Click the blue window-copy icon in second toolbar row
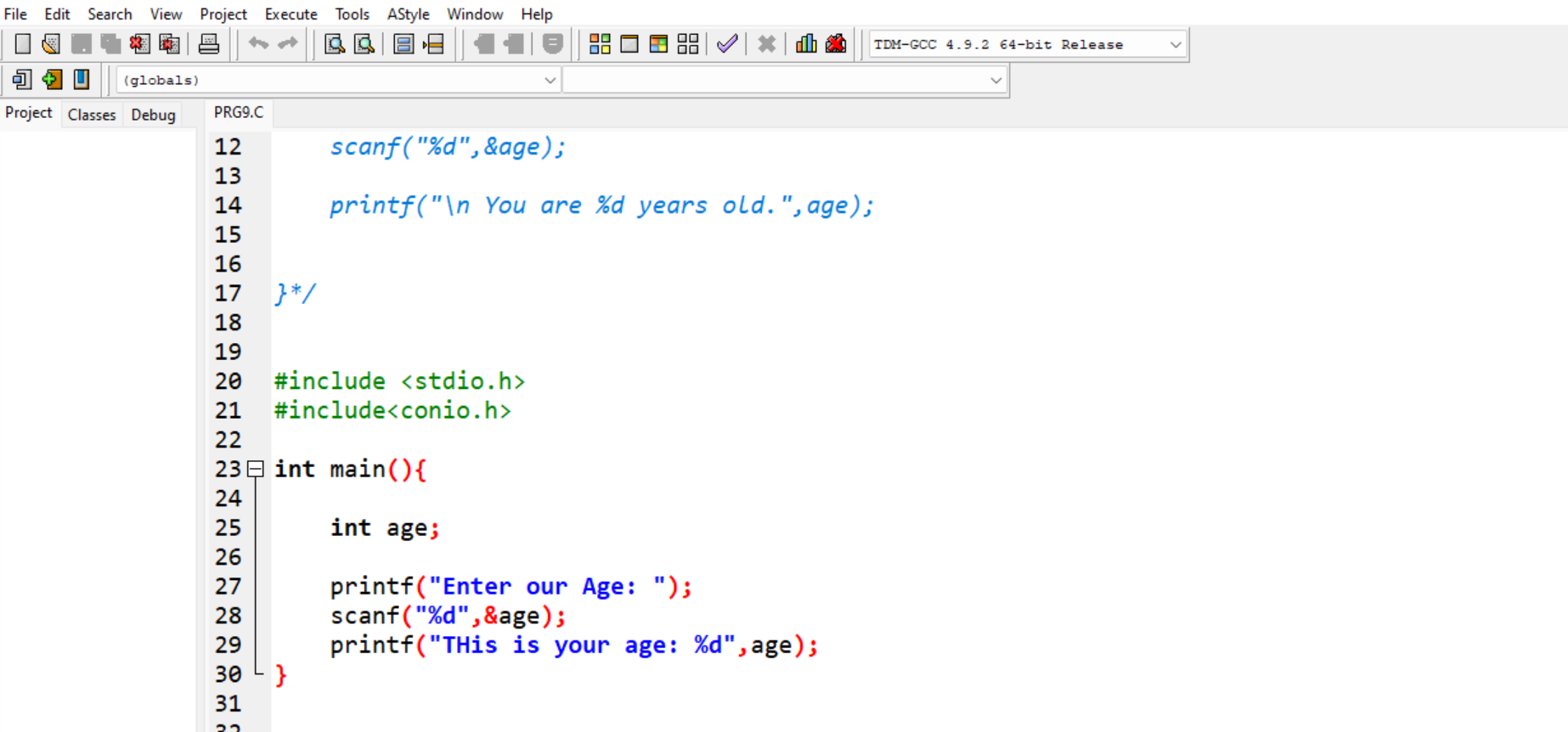 pos(22,80)
